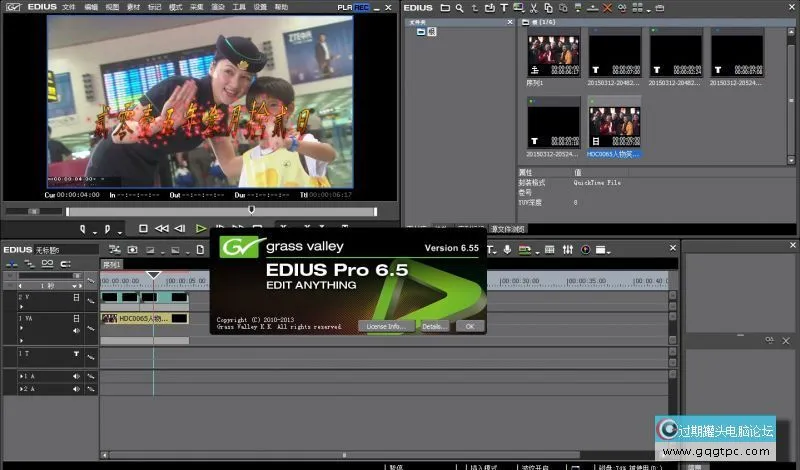
Task: Click Details in the about dialog
Action: click(x=435, y=326)
